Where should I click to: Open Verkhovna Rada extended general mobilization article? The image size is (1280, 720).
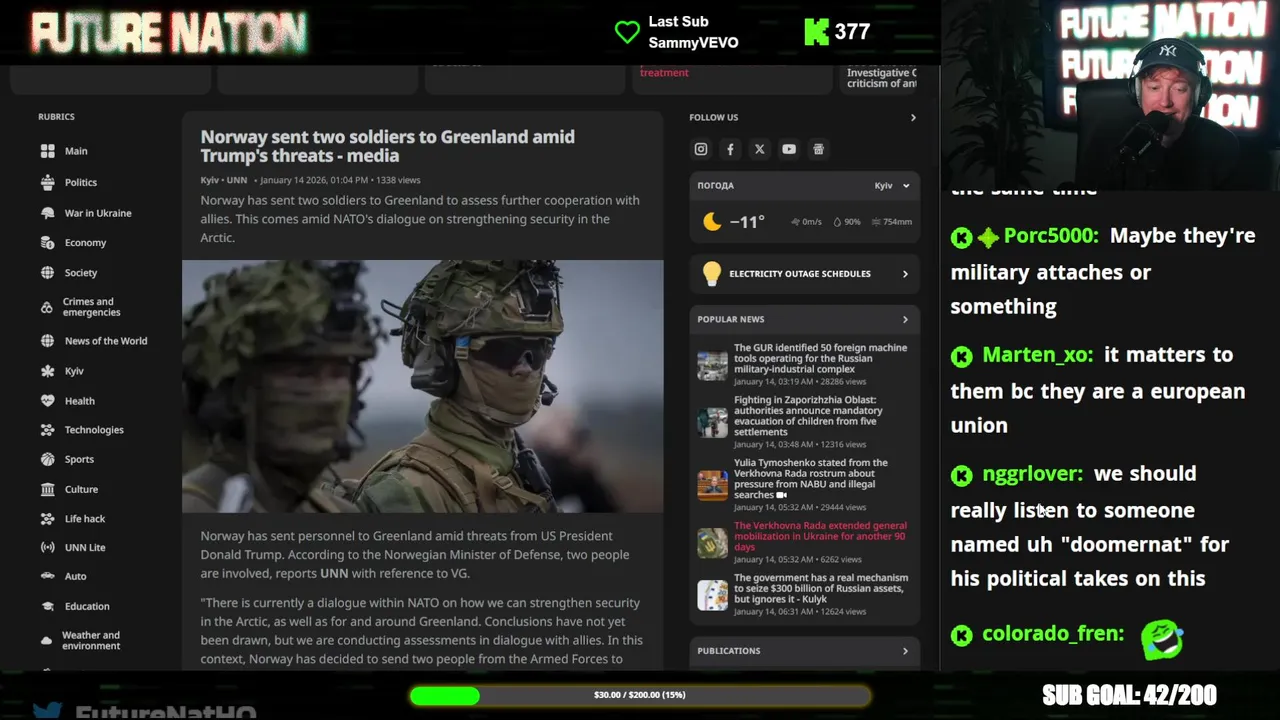click(820, 536)
